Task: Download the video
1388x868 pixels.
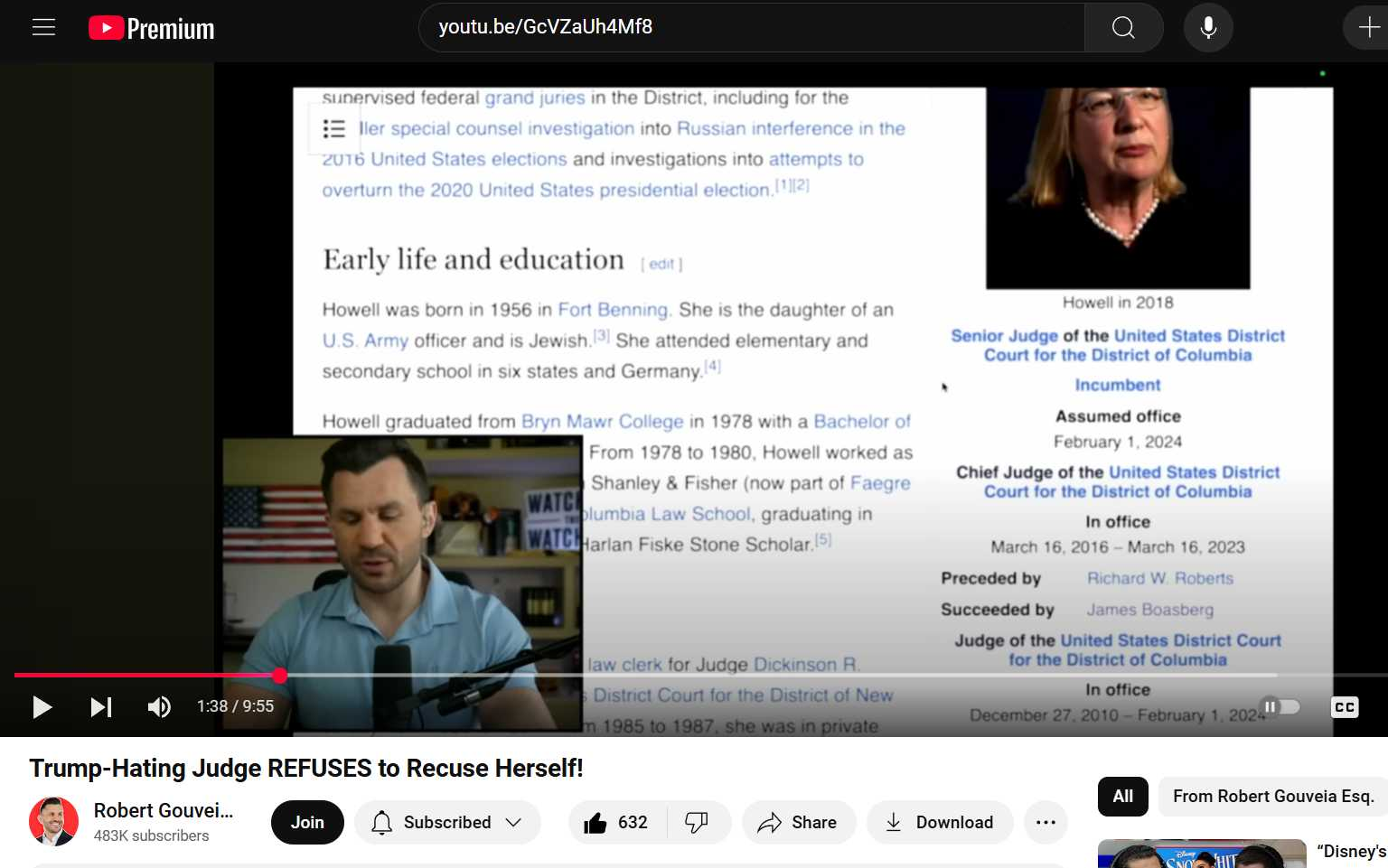Action: (940, 822)
